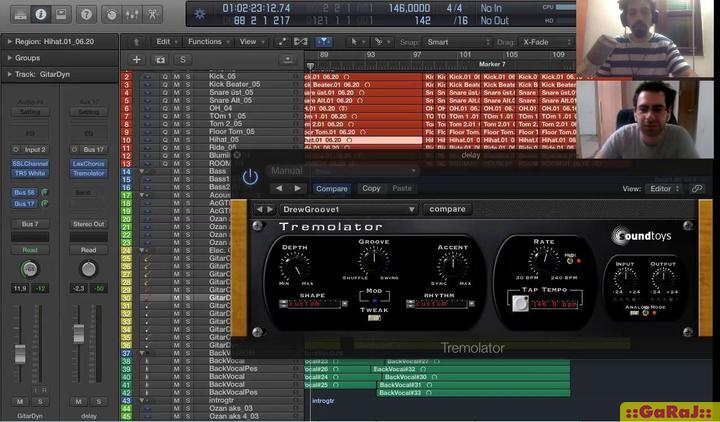Toggle the global Solo S button
The image size is (720, 422).
click(183, 59)
